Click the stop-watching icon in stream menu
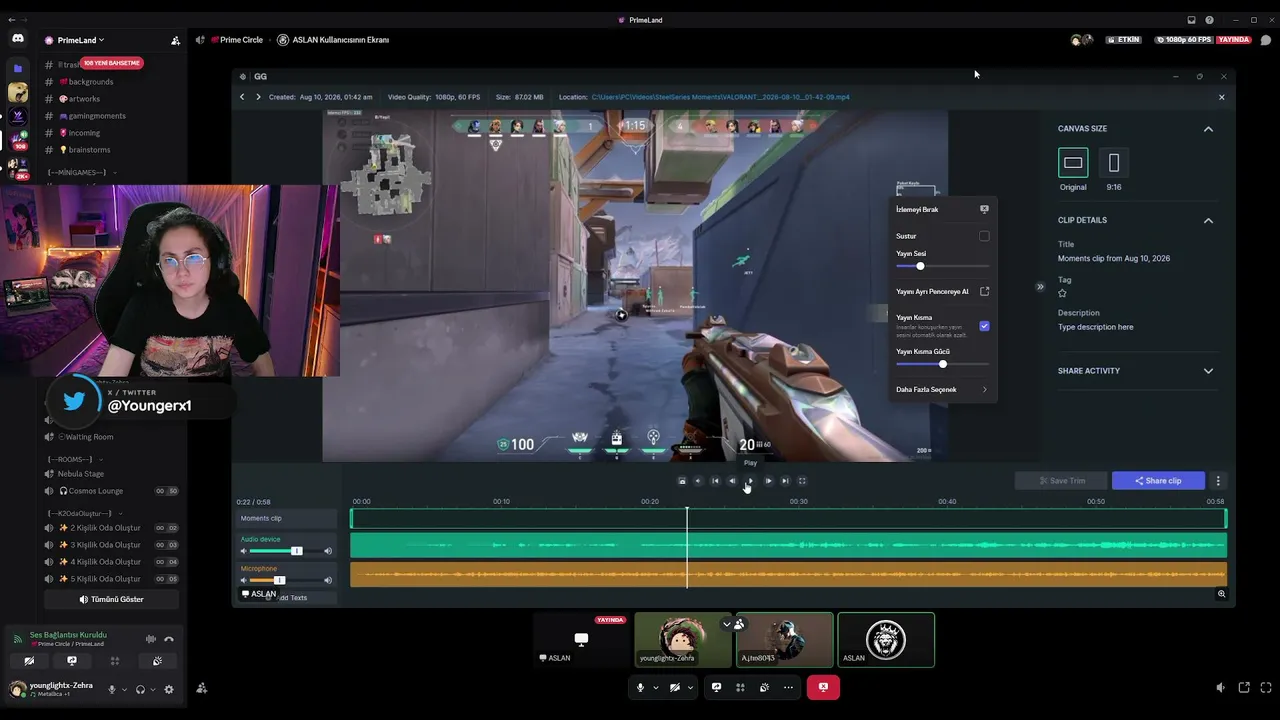Viewport: 1280px width, 720px height. (984, 210)
